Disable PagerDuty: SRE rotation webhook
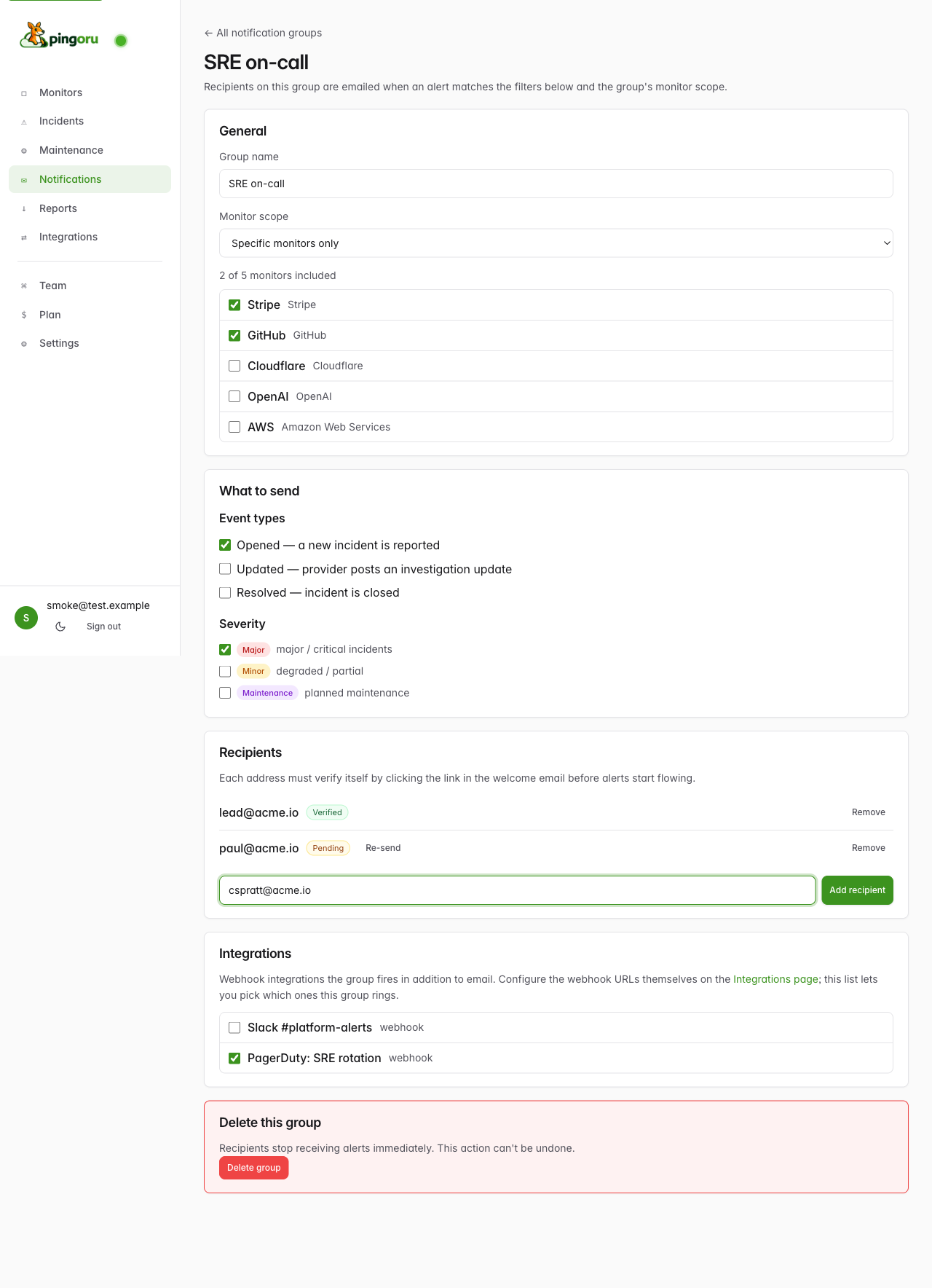The image size is (932, 1288). [x=234, y=1059]
